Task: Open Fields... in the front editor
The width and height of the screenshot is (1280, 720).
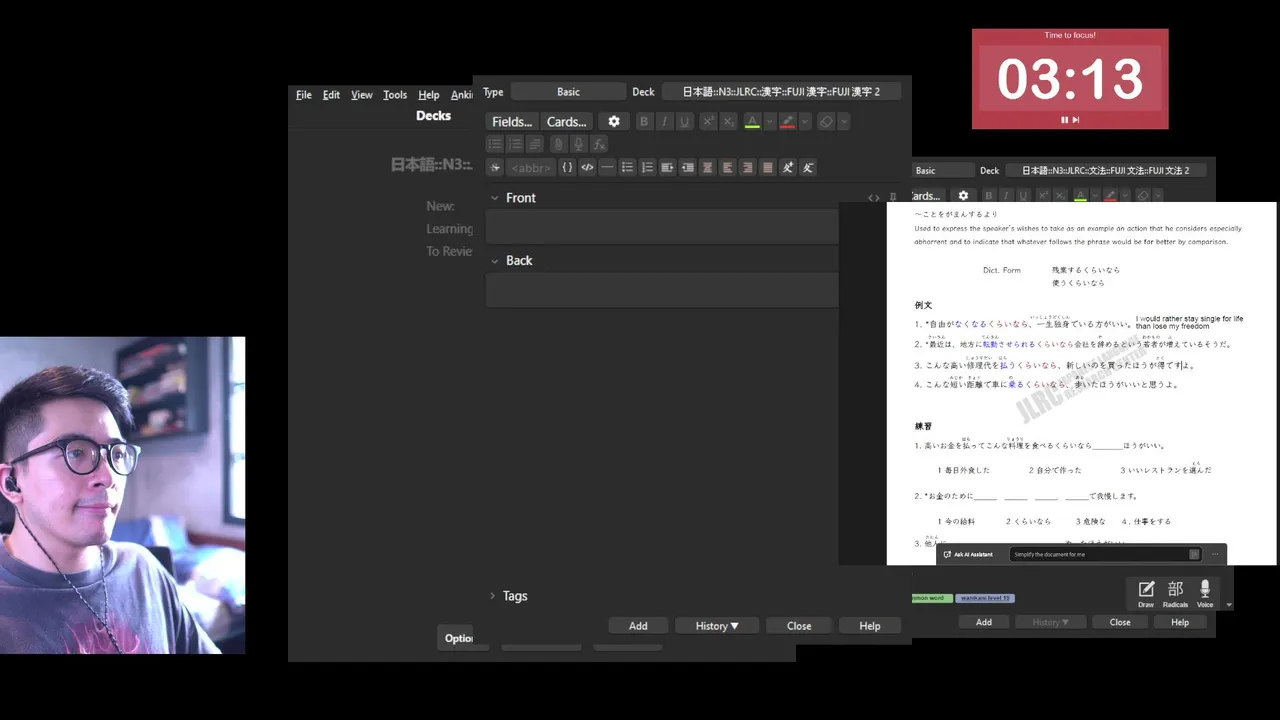Action: tap(512, 121)
